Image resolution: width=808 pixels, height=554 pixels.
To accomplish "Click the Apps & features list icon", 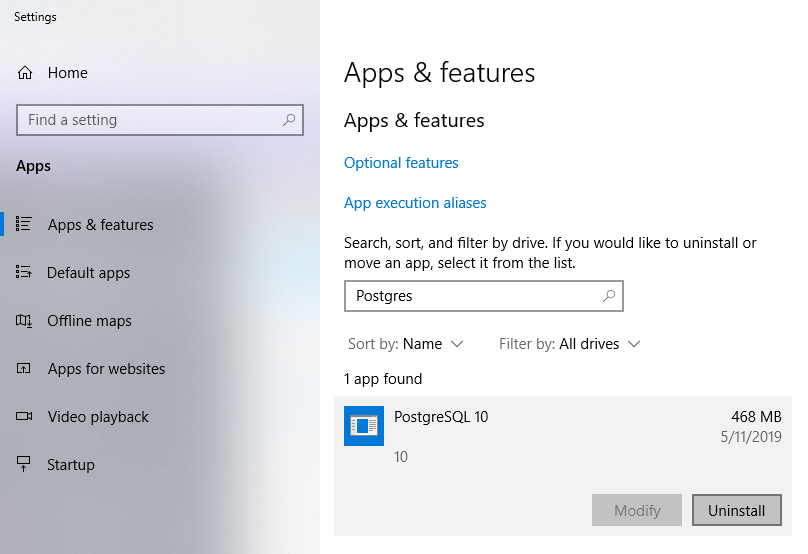I will pyautogui.click(x=24, y=224).
